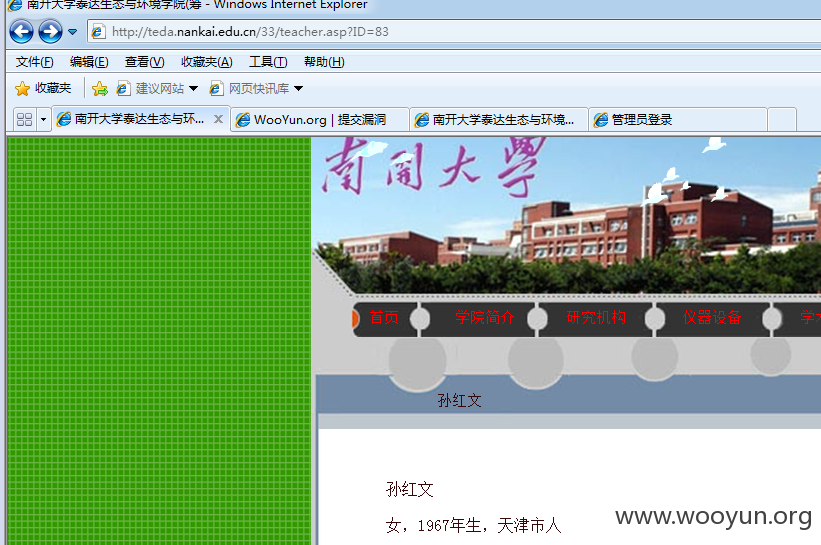Open the 查看(V) menu
The image size is (821, 545).
(x=145, y=62)
